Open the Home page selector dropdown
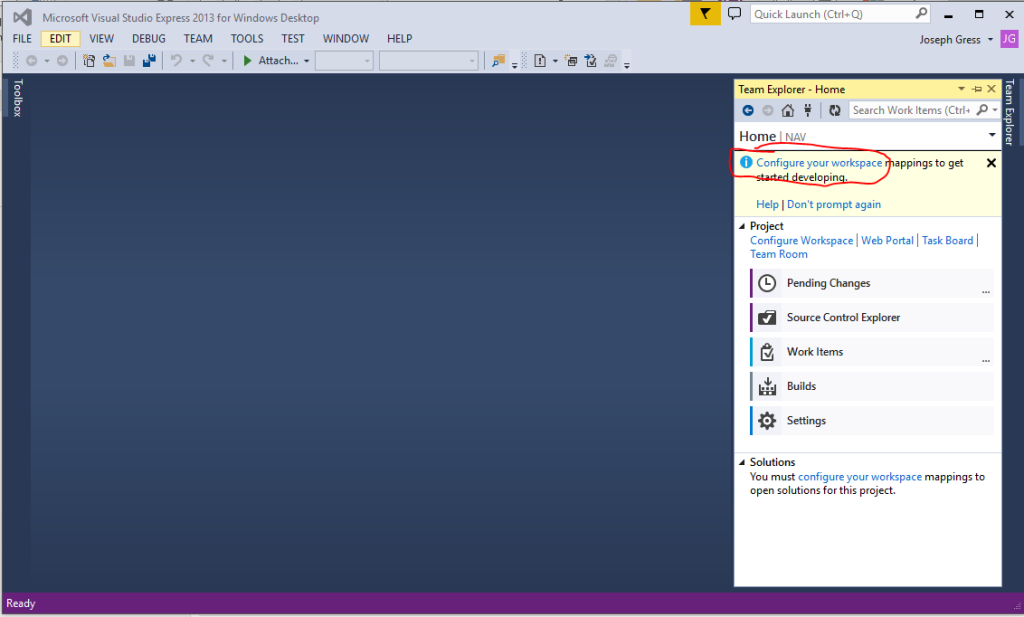 (x=991, y=134)
